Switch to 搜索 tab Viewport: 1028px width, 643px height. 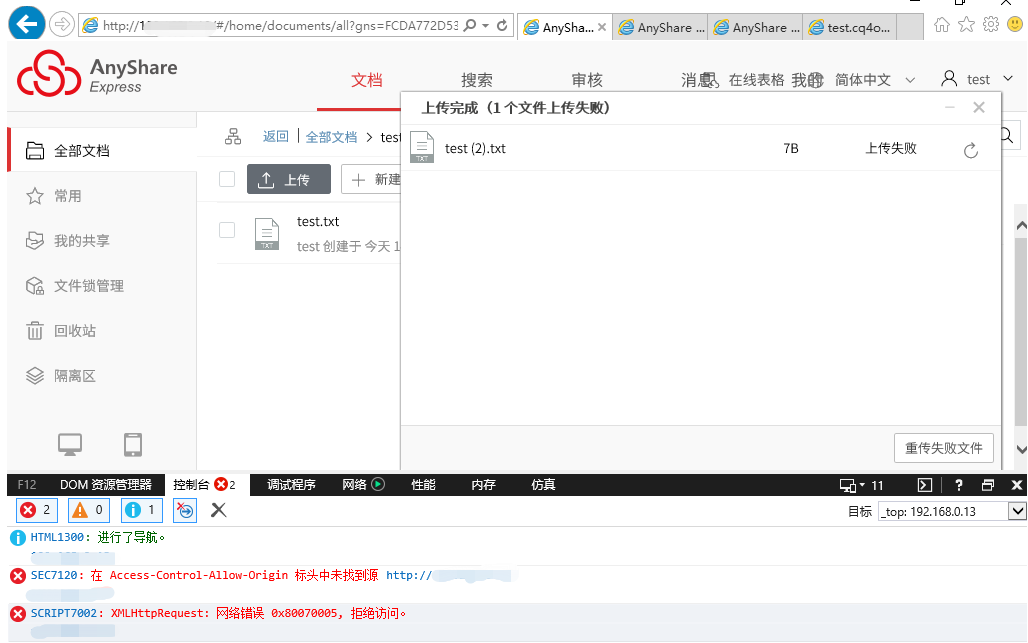tap(477, 80)
